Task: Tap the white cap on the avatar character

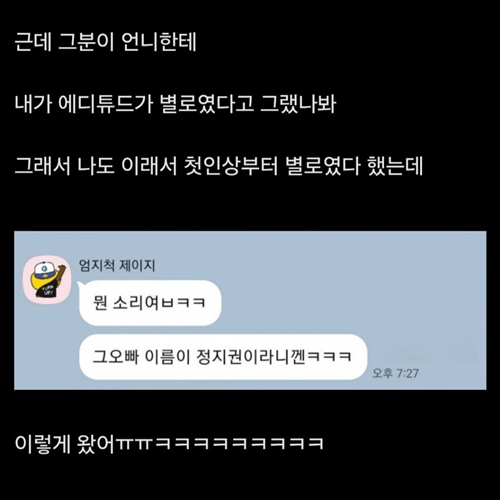Action: click(x=43, y=268)
